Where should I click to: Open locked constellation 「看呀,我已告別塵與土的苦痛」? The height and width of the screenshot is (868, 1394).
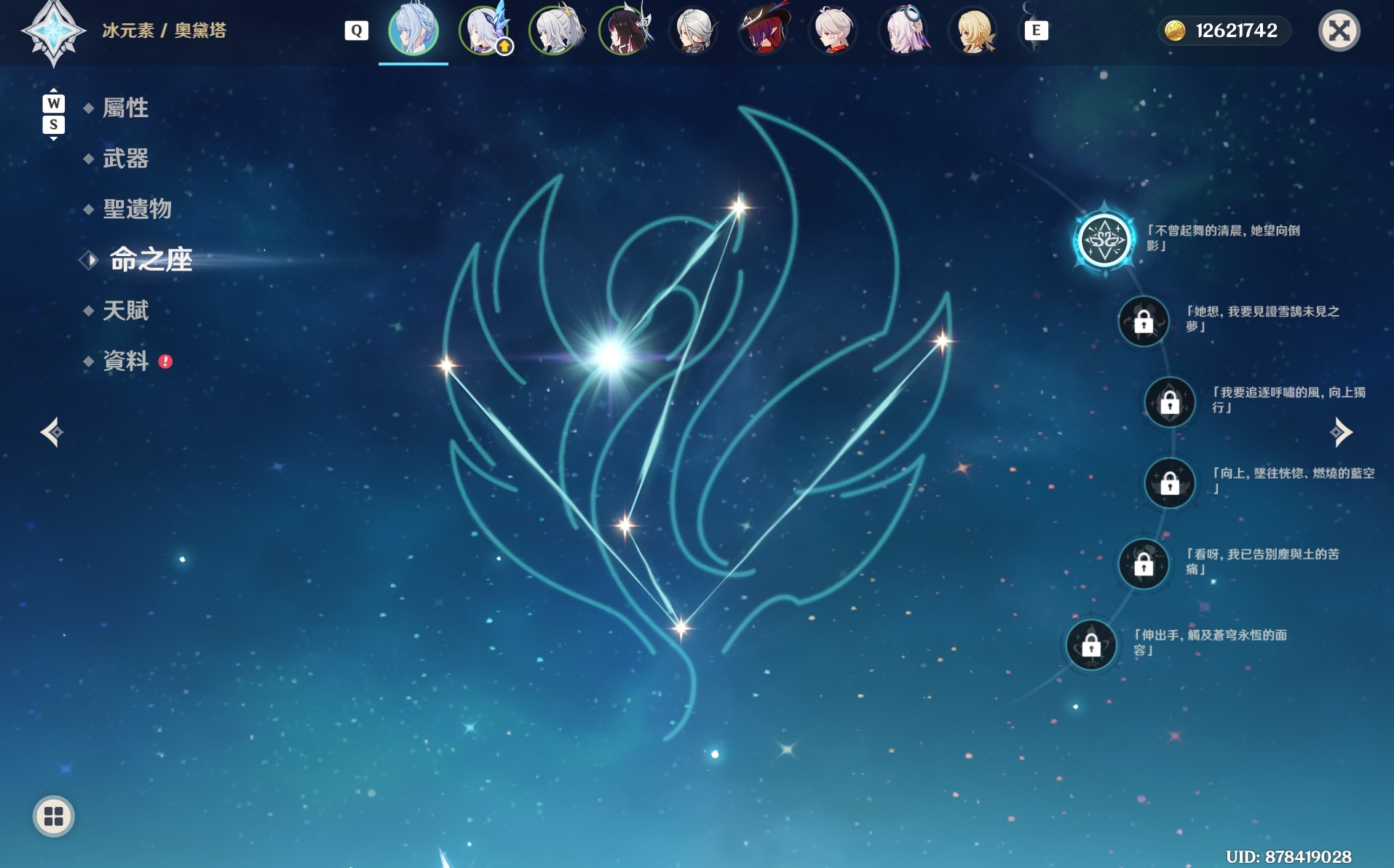point(1144,564)
